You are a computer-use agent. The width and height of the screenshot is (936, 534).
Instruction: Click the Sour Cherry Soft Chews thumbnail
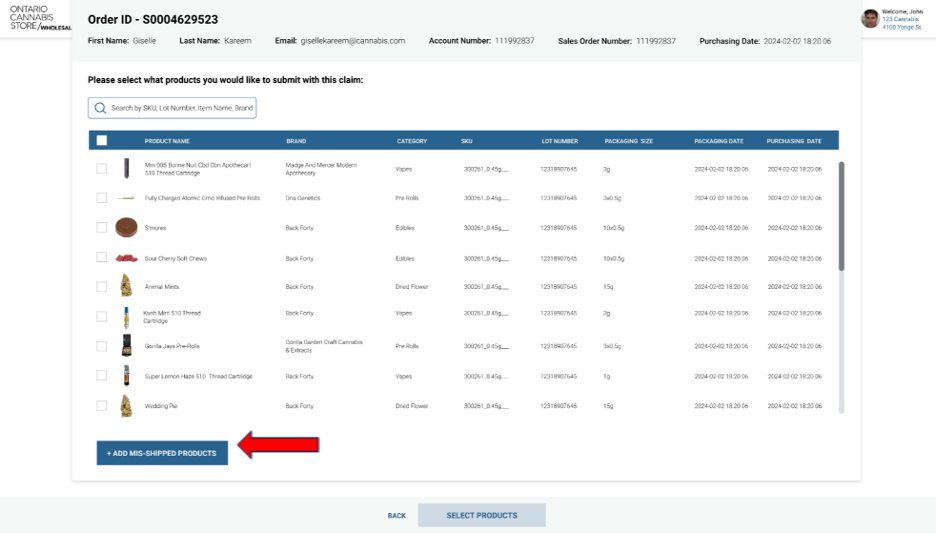[x=127, y=258]
